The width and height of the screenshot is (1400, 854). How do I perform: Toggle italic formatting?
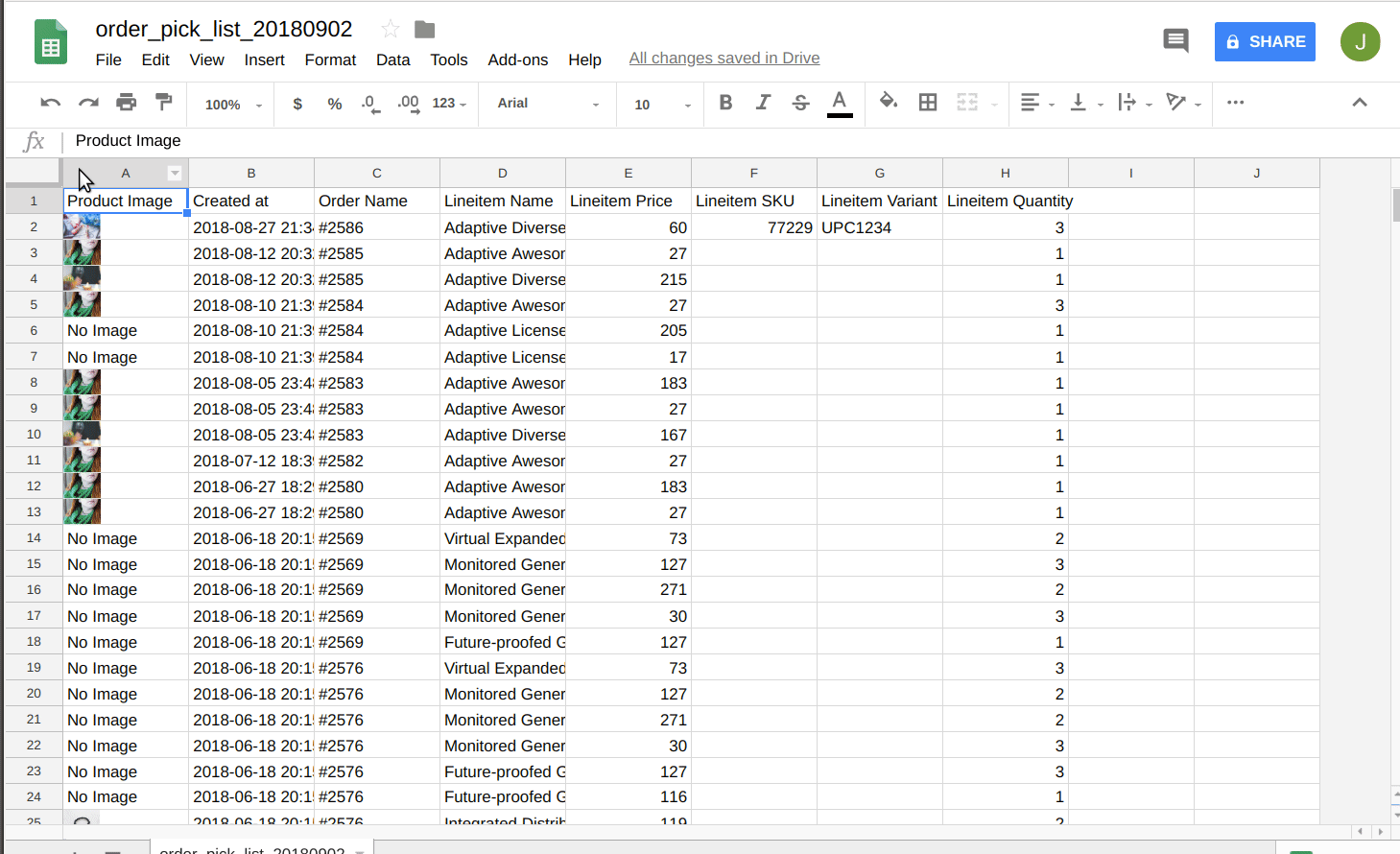[763, 103]
